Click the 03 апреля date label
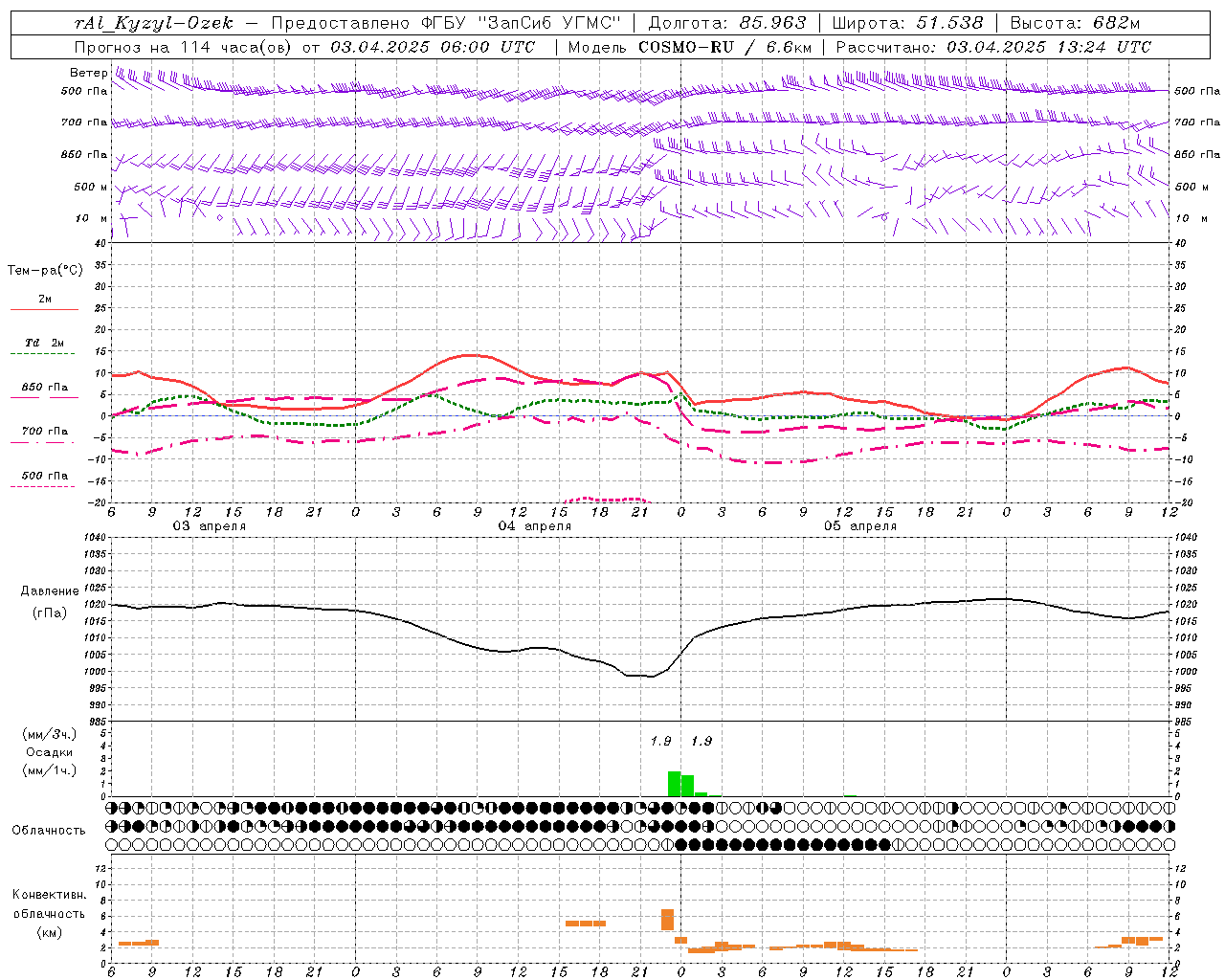 point(209,526)
